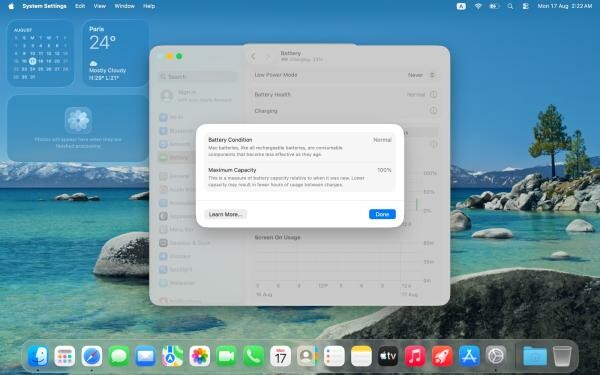Select Wi-Fi in the settings sidebar
The height and width of the screenshot is (375, 600).
pos(197,117)
